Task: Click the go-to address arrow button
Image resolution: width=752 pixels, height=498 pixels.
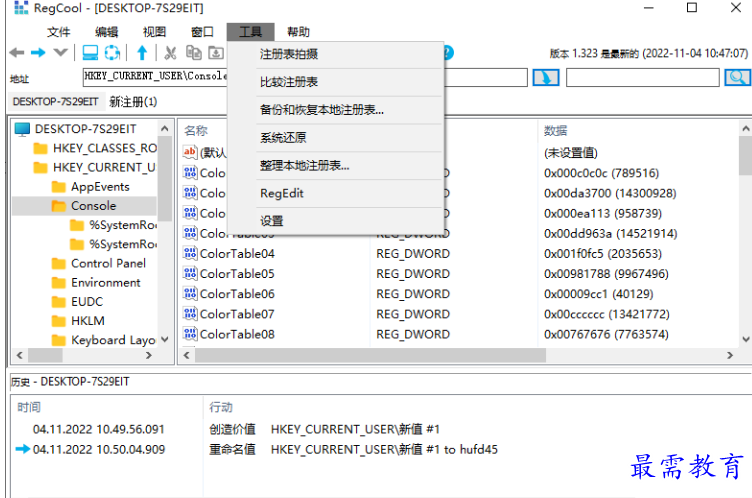Action: [546, 78]
